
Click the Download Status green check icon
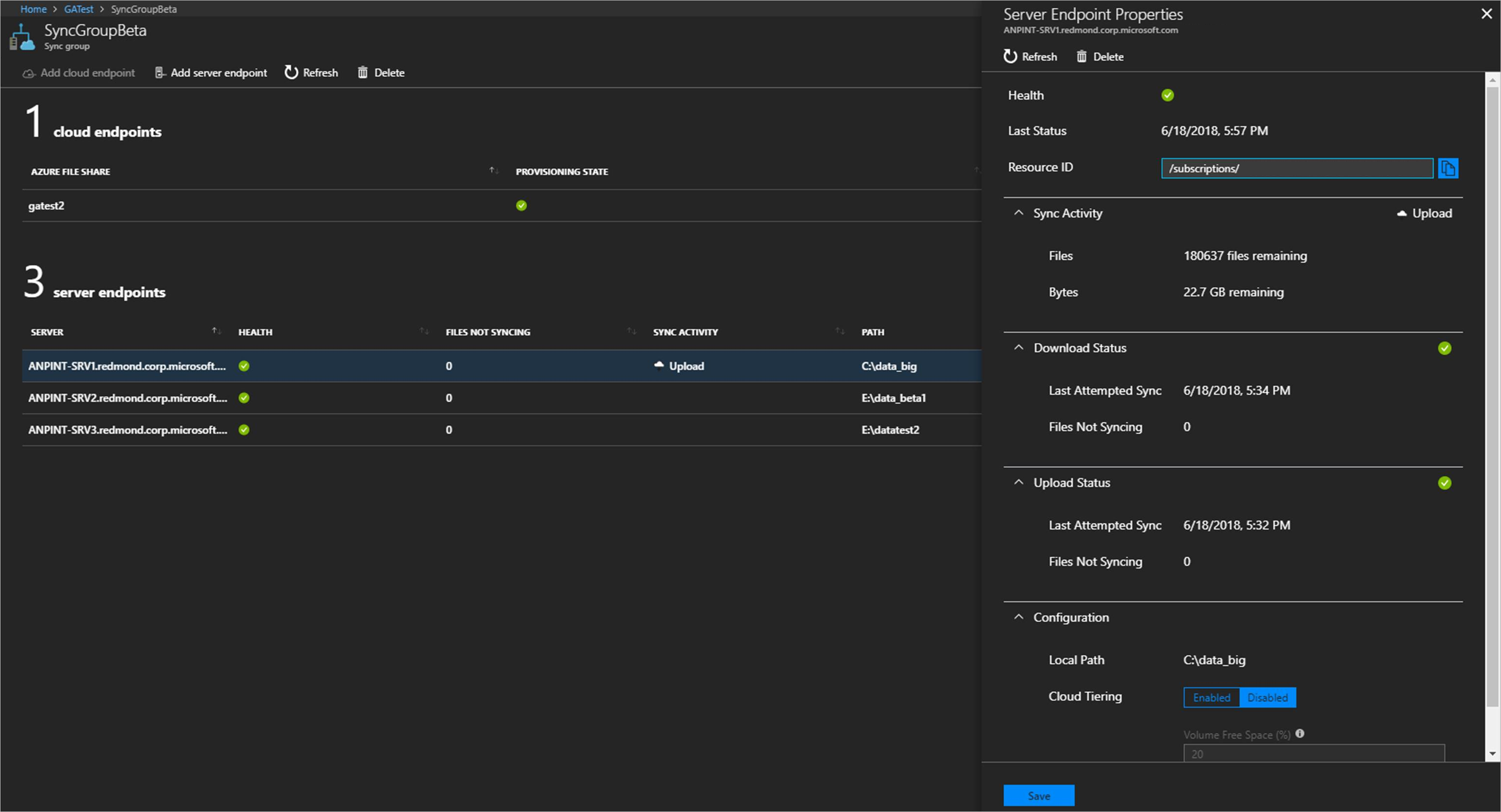pyautogui.click(x=1444, y=349)
